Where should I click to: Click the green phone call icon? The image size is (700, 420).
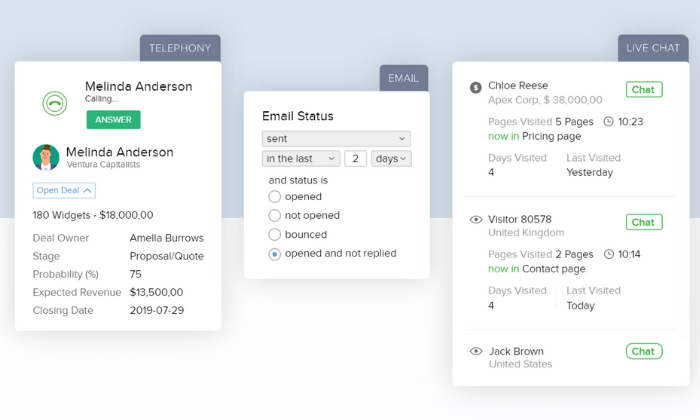coord(54,104)
